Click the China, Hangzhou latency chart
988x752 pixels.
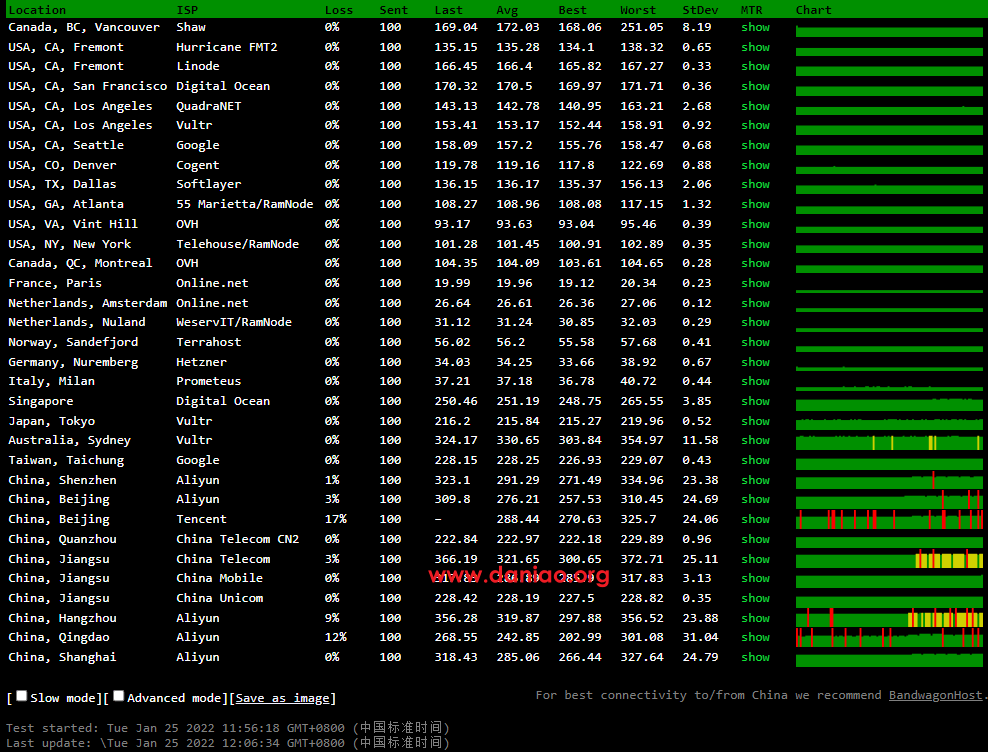[x=889, y=619]
